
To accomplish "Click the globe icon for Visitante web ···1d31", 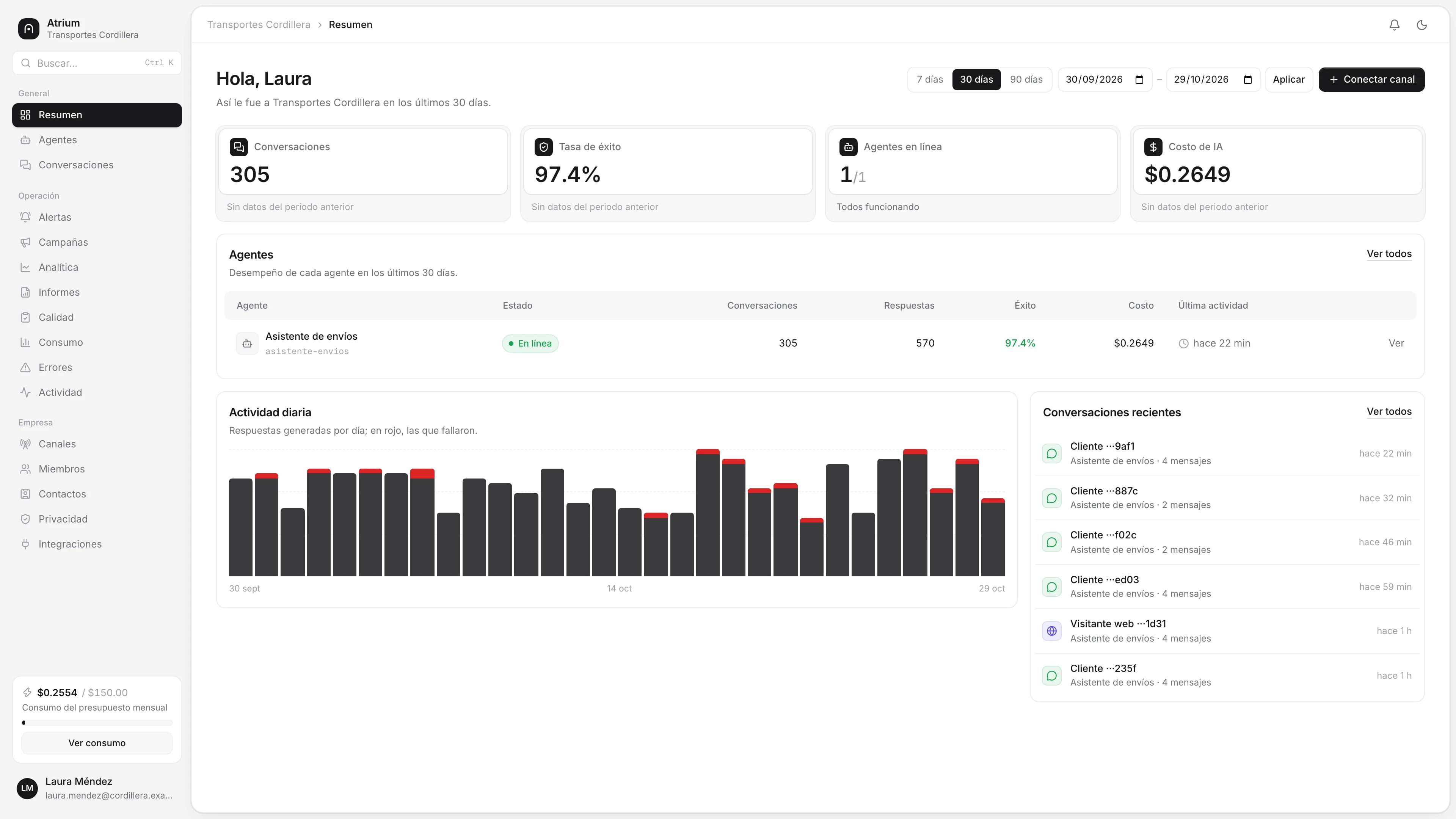I will [1052, 631].
